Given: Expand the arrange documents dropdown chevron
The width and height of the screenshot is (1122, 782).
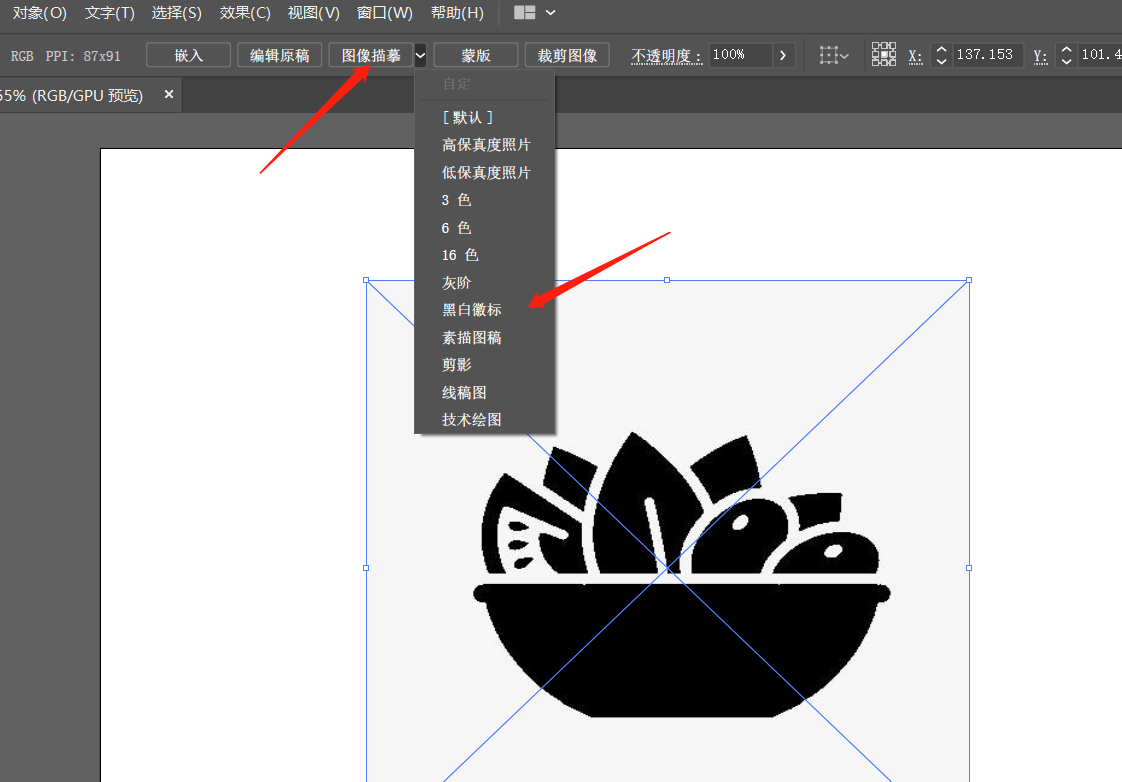Looking at the screenshot, I should click(x=550, y=13).
